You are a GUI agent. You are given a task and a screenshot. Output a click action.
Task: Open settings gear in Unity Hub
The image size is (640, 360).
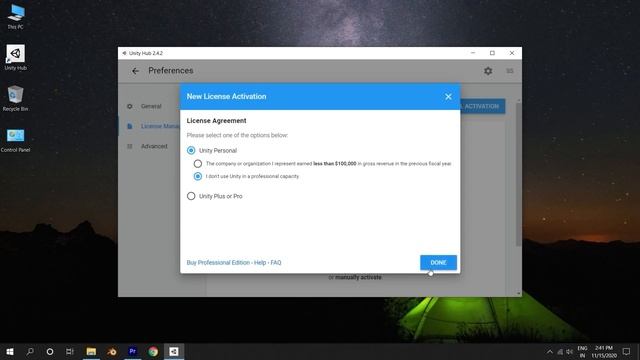[488, 71]
